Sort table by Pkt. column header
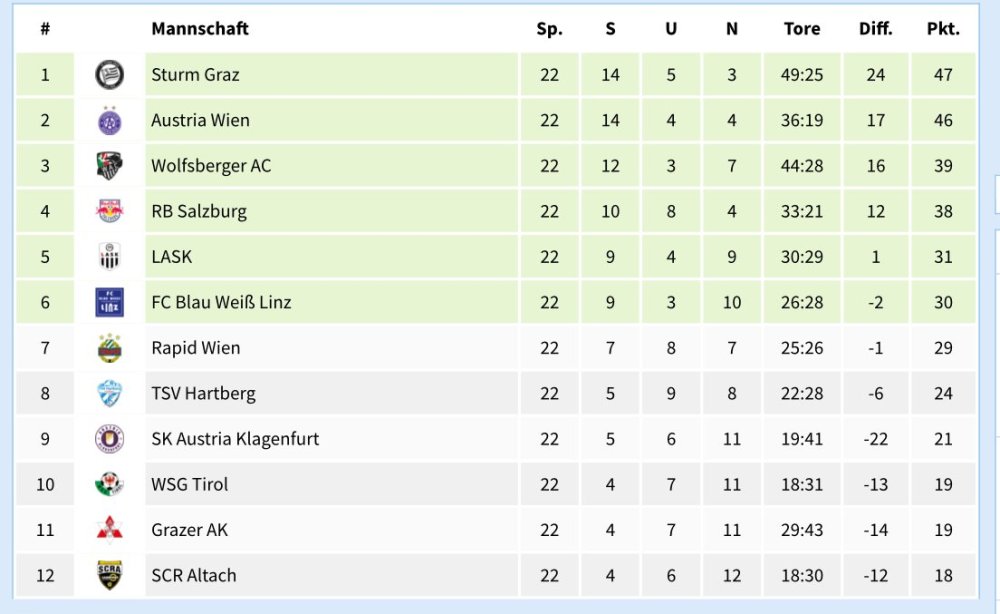The image size is (1000, 614). pos(943,29)
